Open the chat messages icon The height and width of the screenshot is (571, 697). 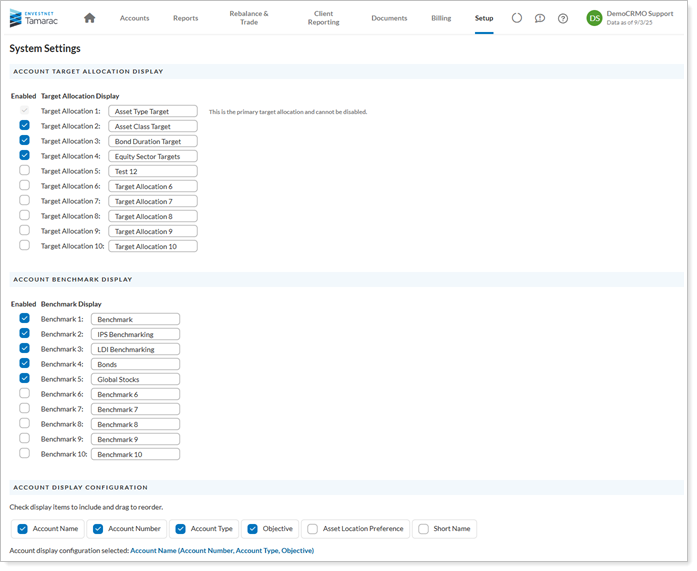tap(540, 18)
